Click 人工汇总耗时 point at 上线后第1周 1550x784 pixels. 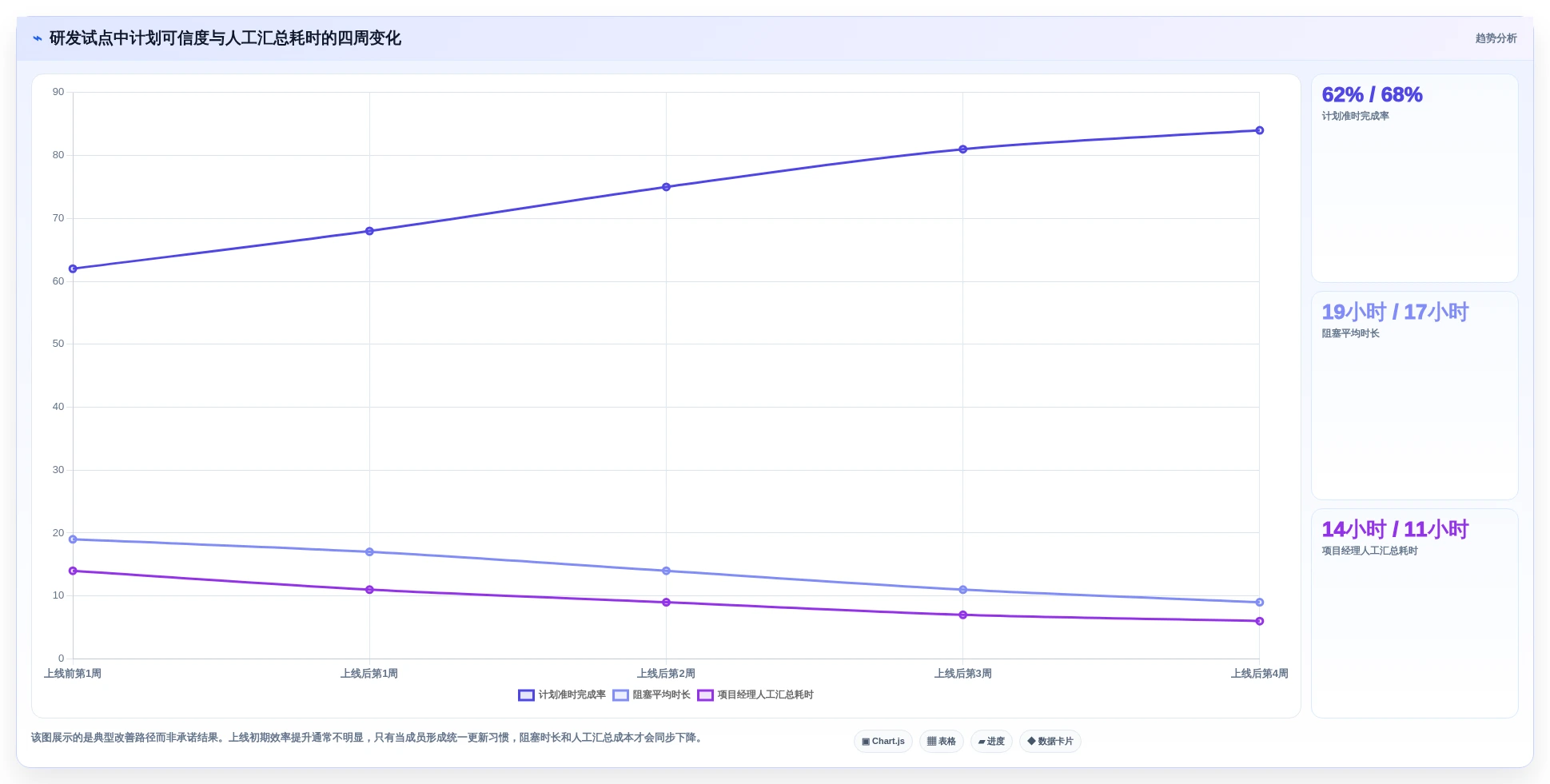[369, 590]
